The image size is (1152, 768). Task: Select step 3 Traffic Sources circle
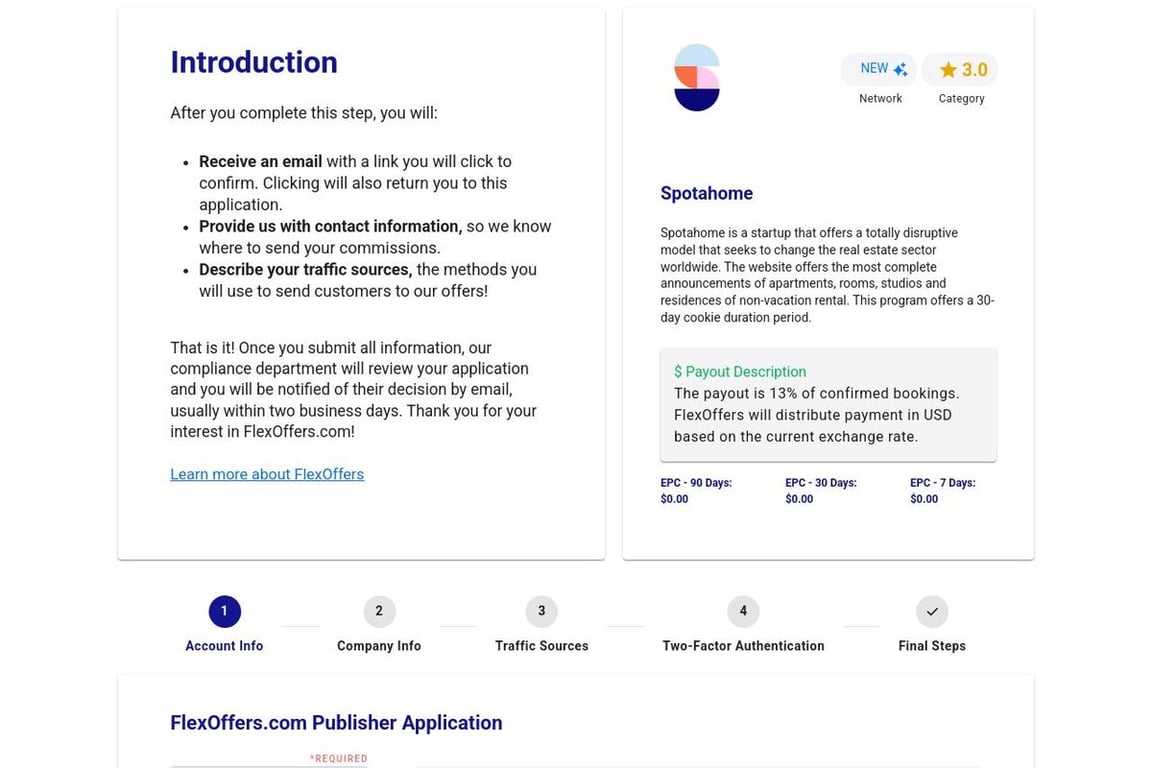point(541,611)
